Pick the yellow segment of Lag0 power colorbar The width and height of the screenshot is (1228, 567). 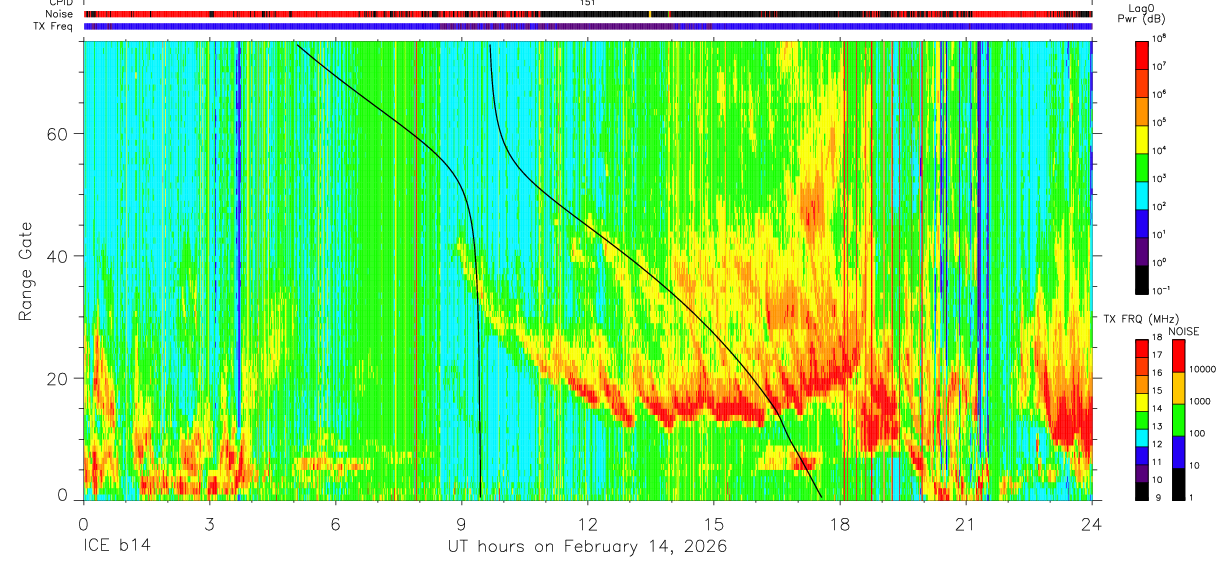(1141, 139)
